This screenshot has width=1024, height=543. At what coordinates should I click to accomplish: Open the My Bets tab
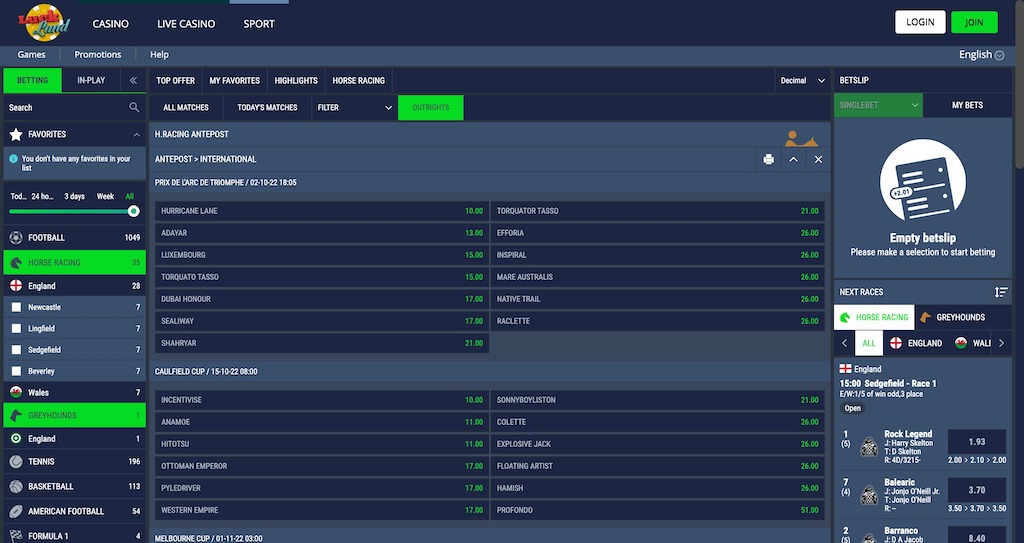pos(967,105)
